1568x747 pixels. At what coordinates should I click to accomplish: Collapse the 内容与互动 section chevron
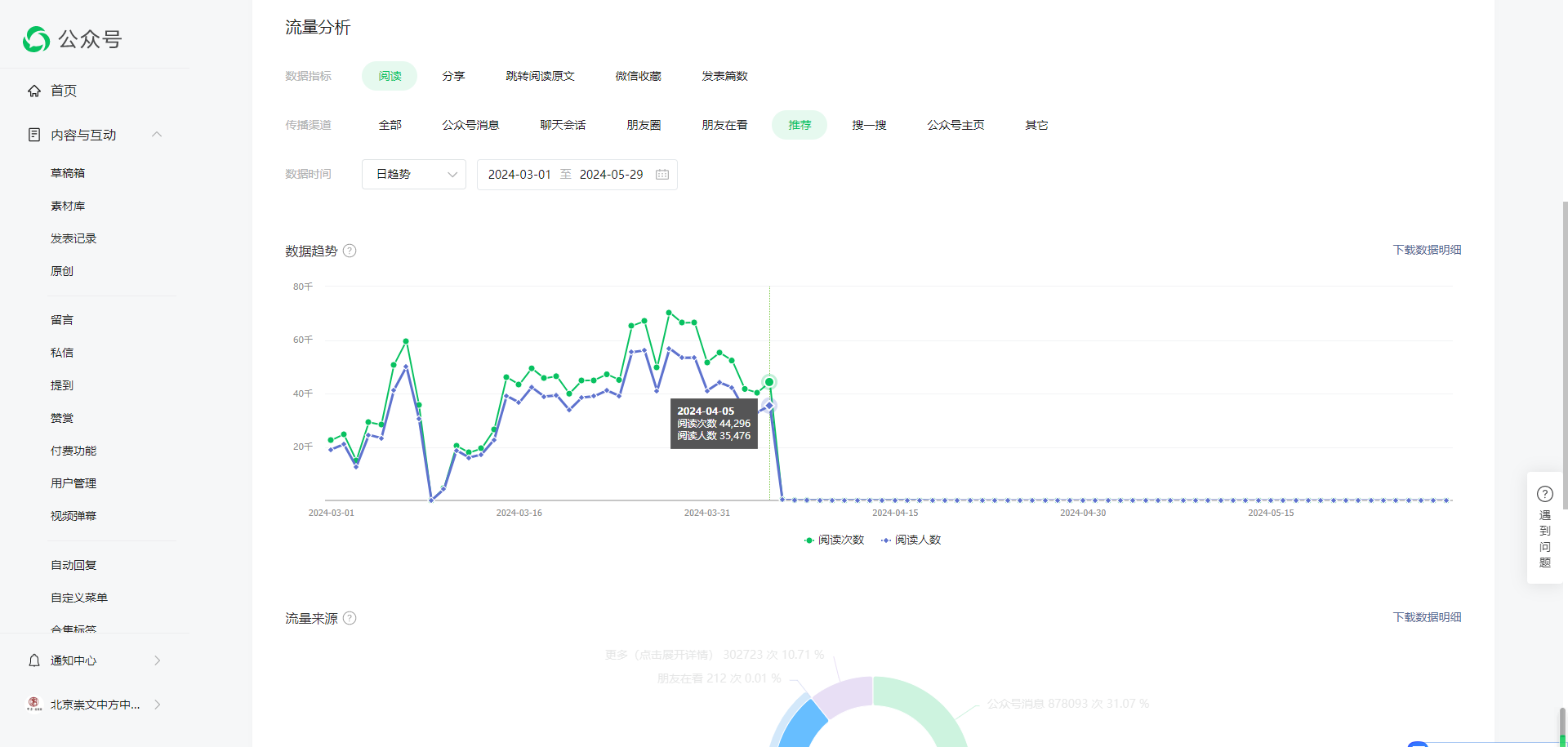(x=157, y=135)
